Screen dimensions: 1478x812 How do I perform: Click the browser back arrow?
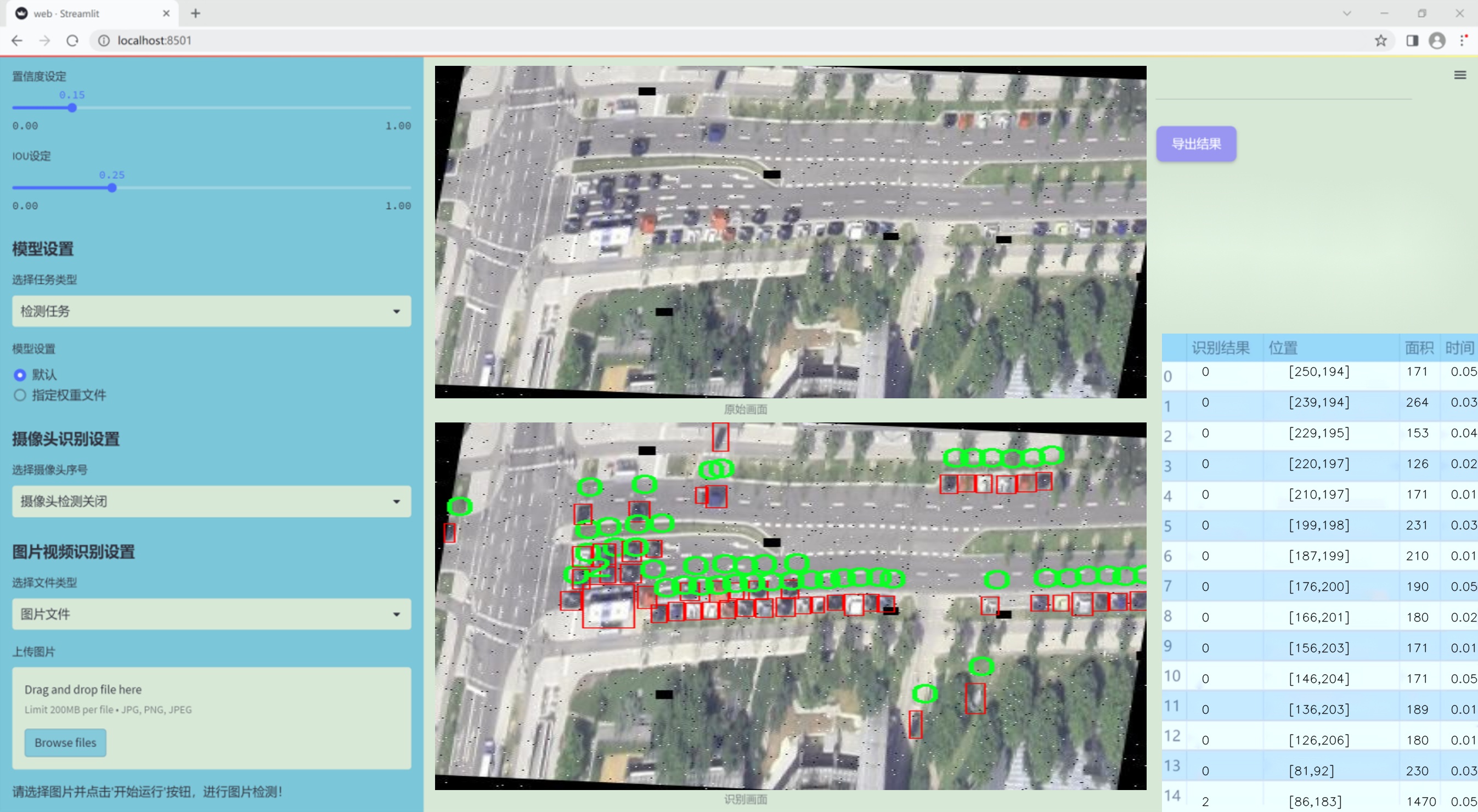tap(17, 41)
